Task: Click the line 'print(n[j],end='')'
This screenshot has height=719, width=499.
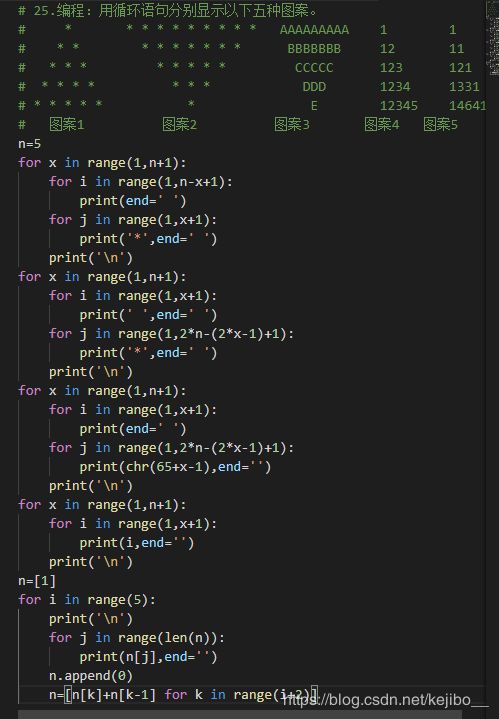Action: pyautogui.click(x=148, y=657)
